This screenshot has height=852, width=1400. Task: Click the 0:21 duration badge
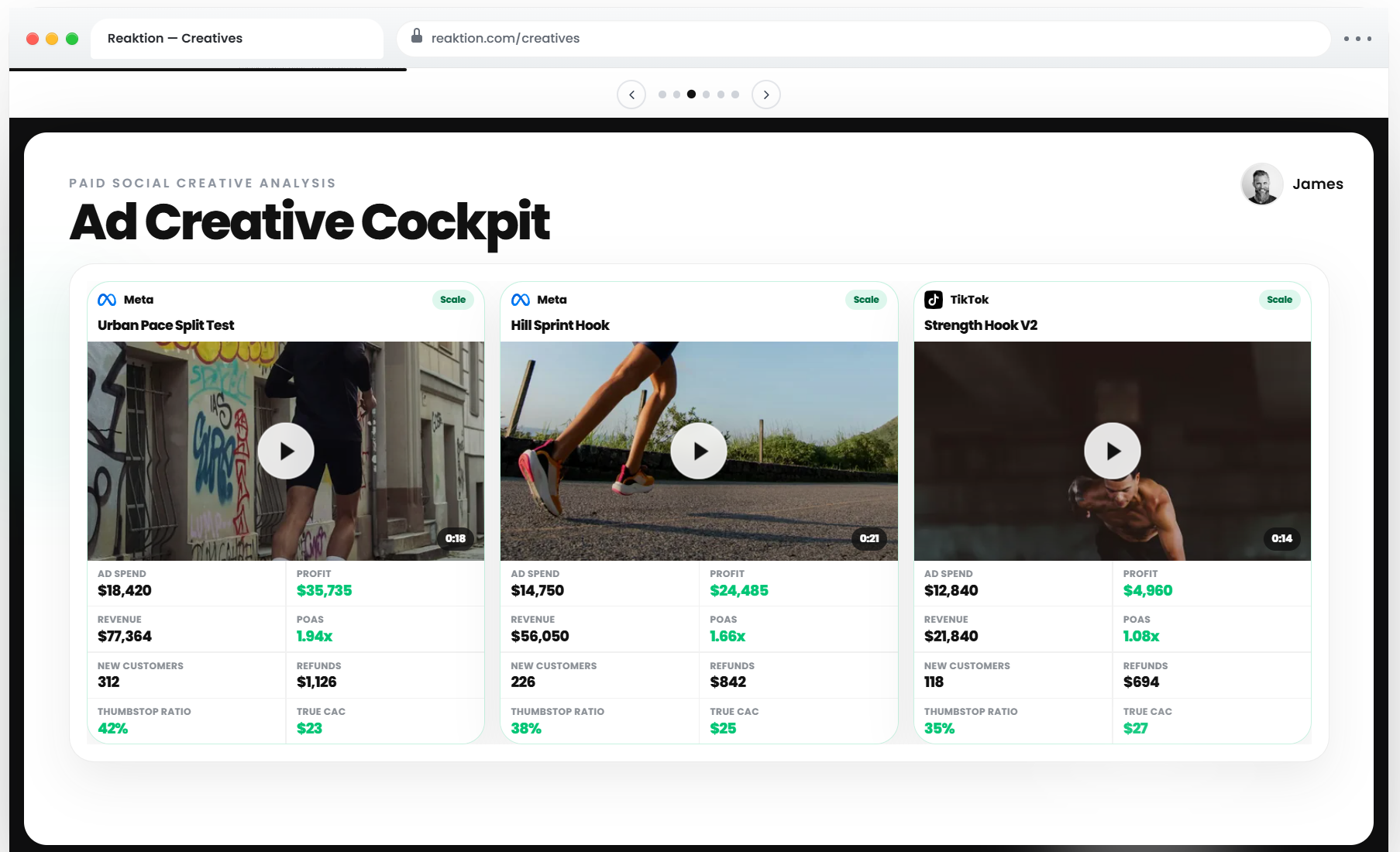click(869, 538)
